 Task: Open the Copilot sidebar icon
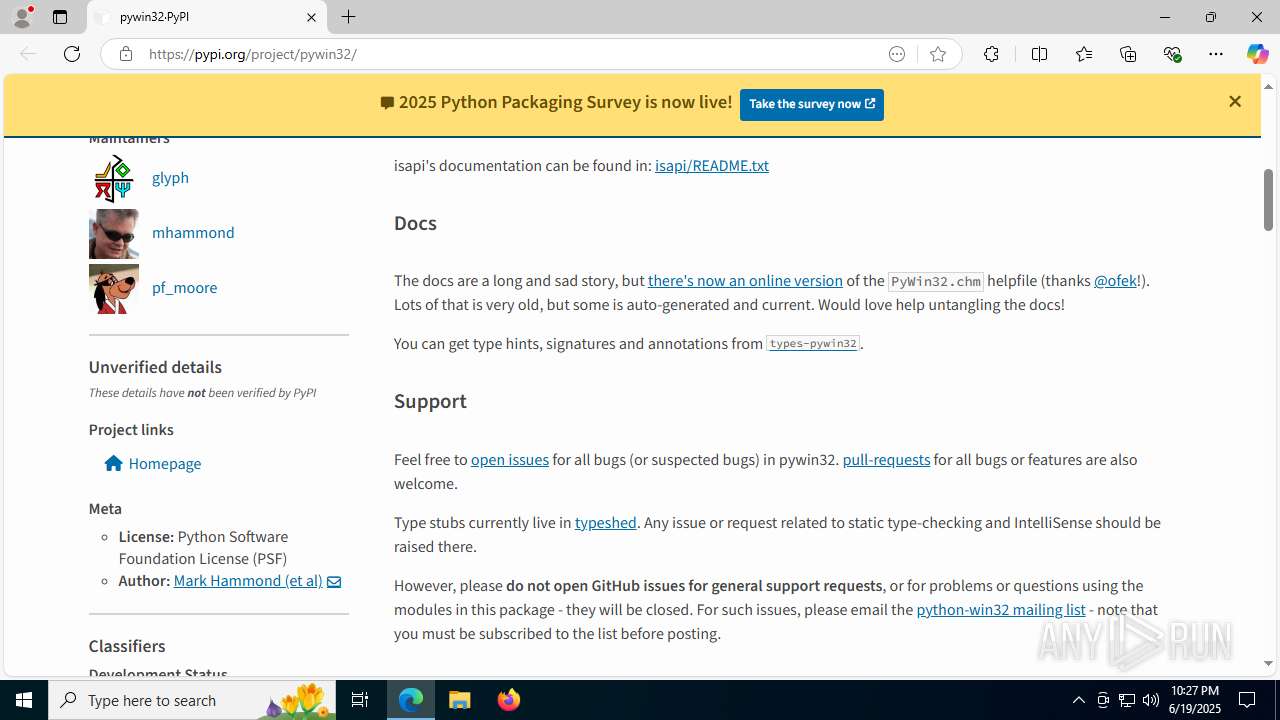coord(1257,54)
